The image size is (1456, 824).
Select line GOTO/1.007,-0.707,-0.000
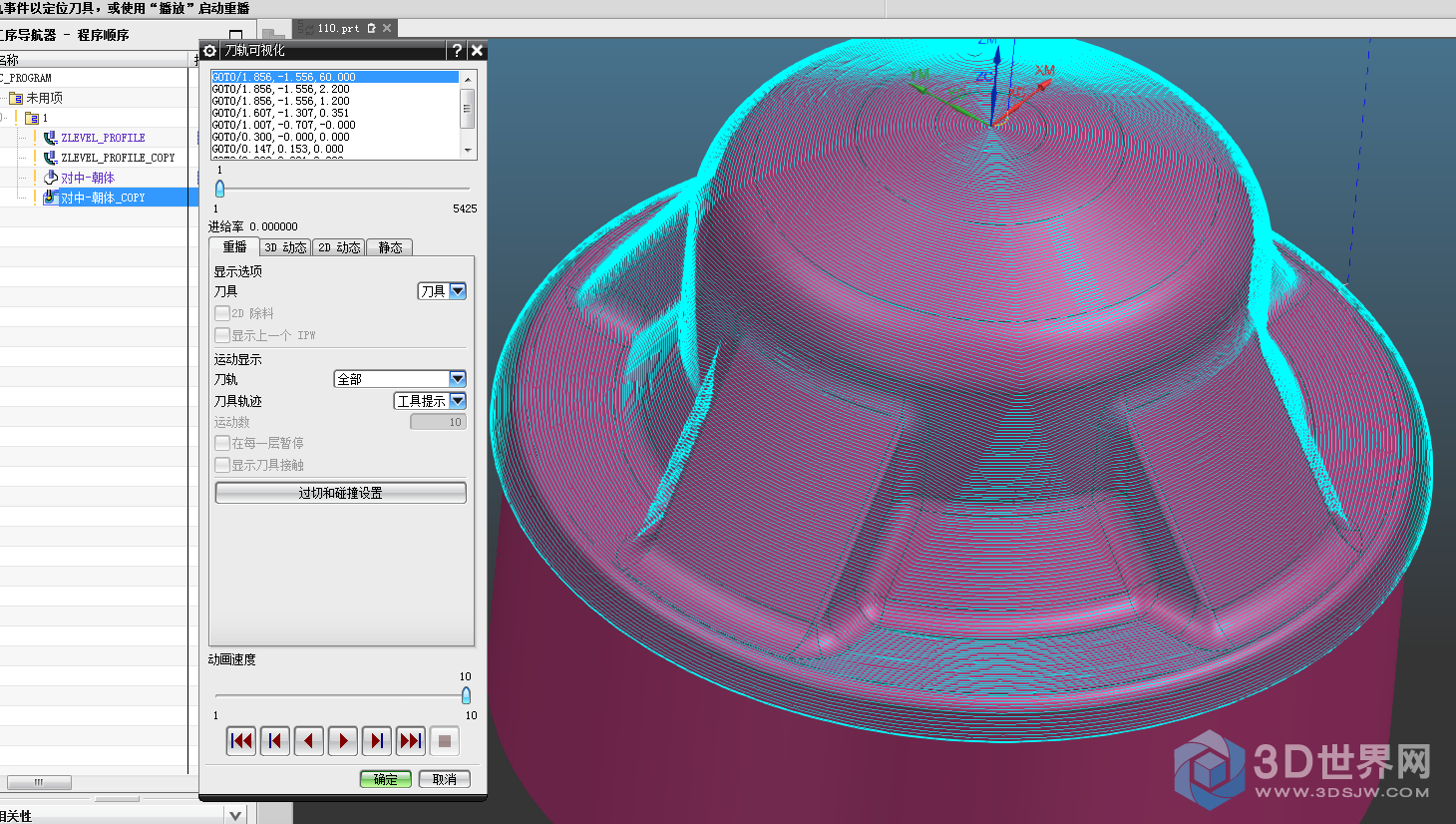335,125
